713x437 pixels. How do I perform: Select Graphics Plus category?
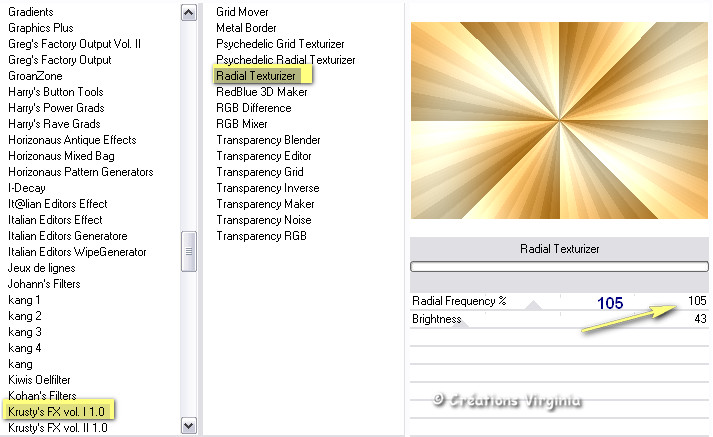tap(40, 28)
